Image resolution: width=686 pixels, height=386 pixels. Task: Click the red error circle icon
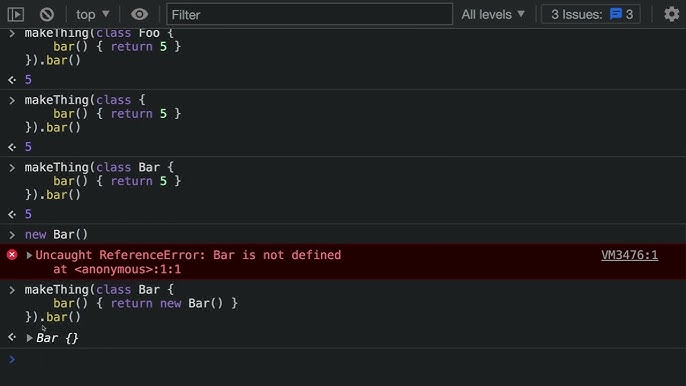[12, 255]
